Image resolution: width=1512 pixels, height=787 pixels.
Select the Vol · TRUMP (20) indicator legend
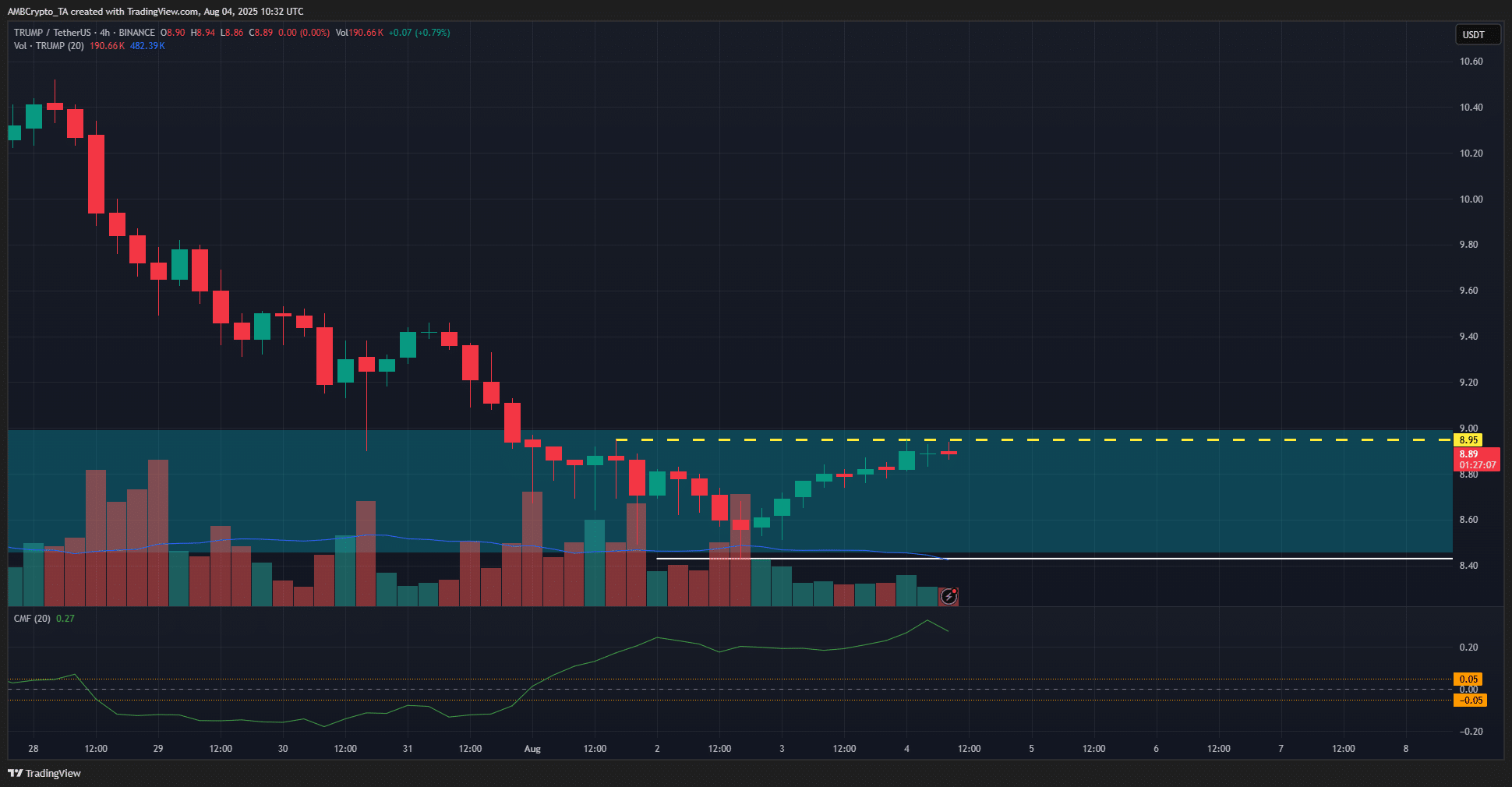[51, 46]
